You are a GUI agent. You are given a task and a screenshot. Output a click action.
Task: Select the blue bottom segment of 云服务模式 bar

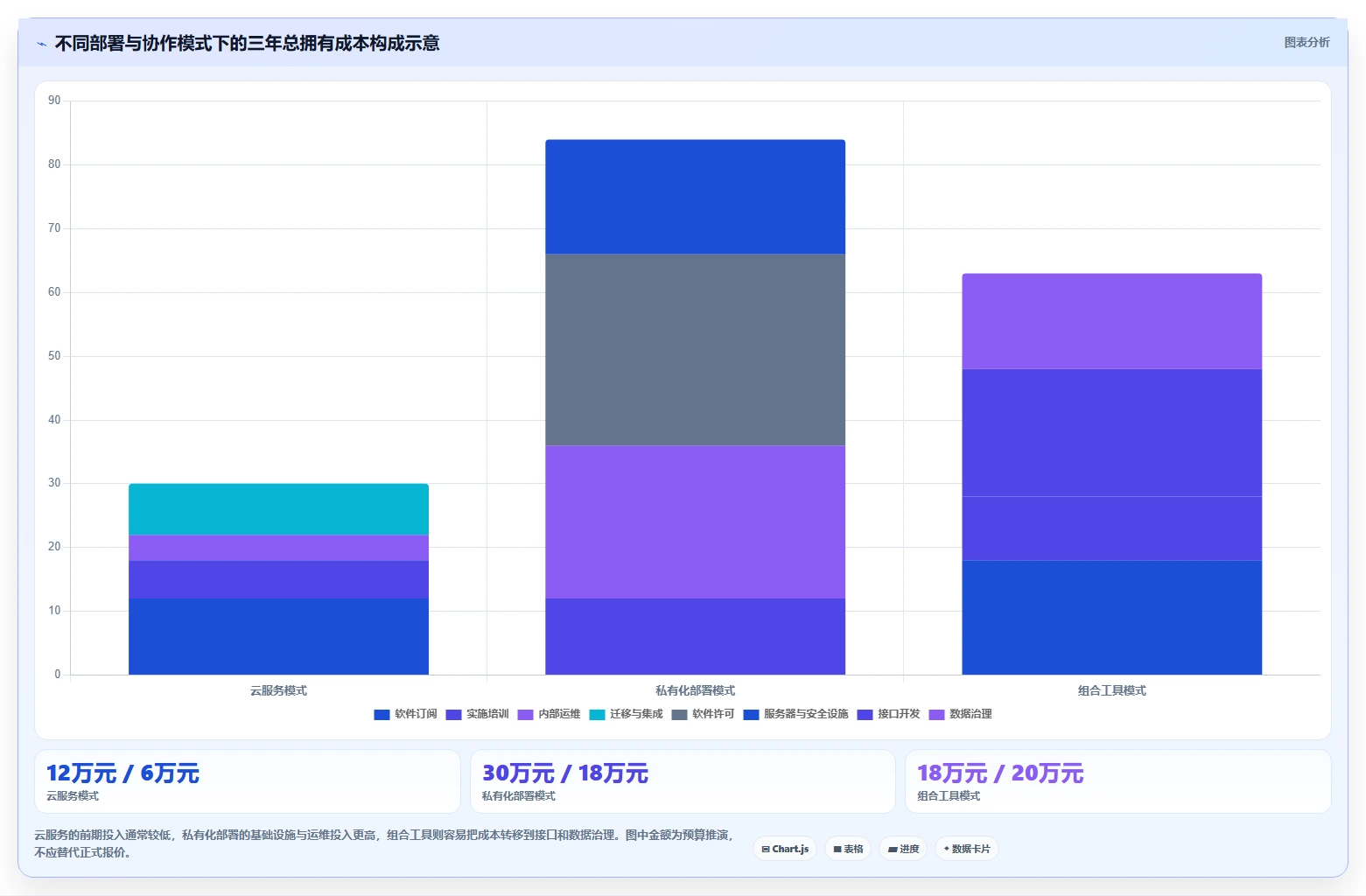pyautogui.click(x=278, y=636)
